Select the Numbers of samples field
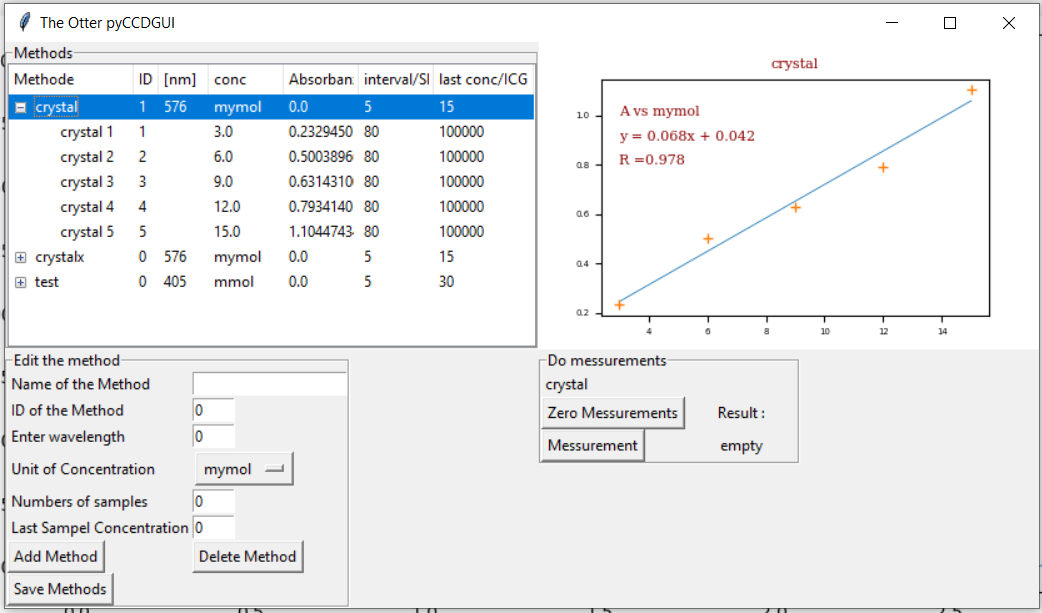 [213, 501]
